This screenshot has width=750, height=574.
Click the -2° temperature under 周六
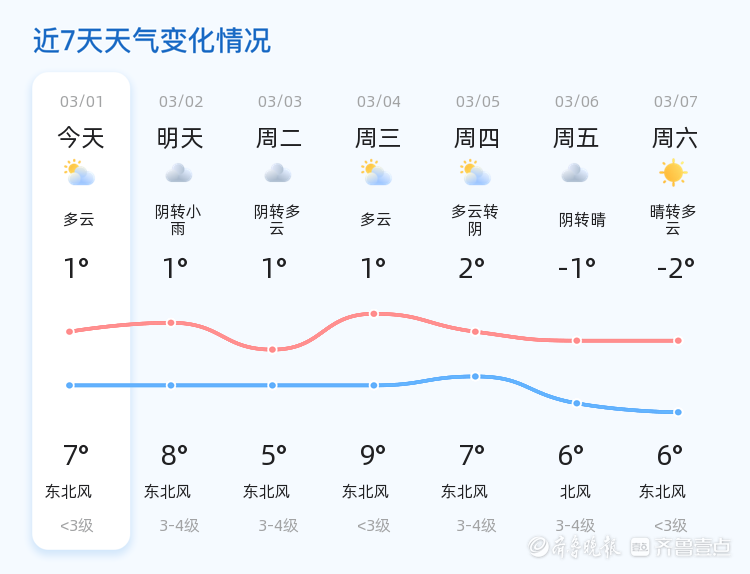[675, 268]
